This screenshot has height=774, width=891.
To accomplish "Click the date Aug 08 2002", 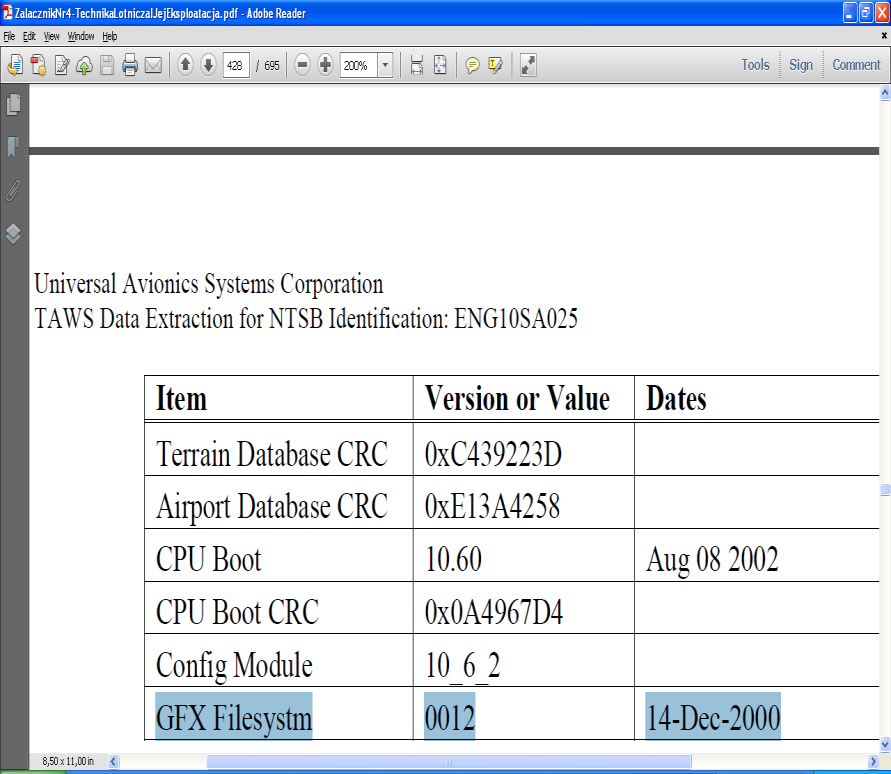I will 711,560.
